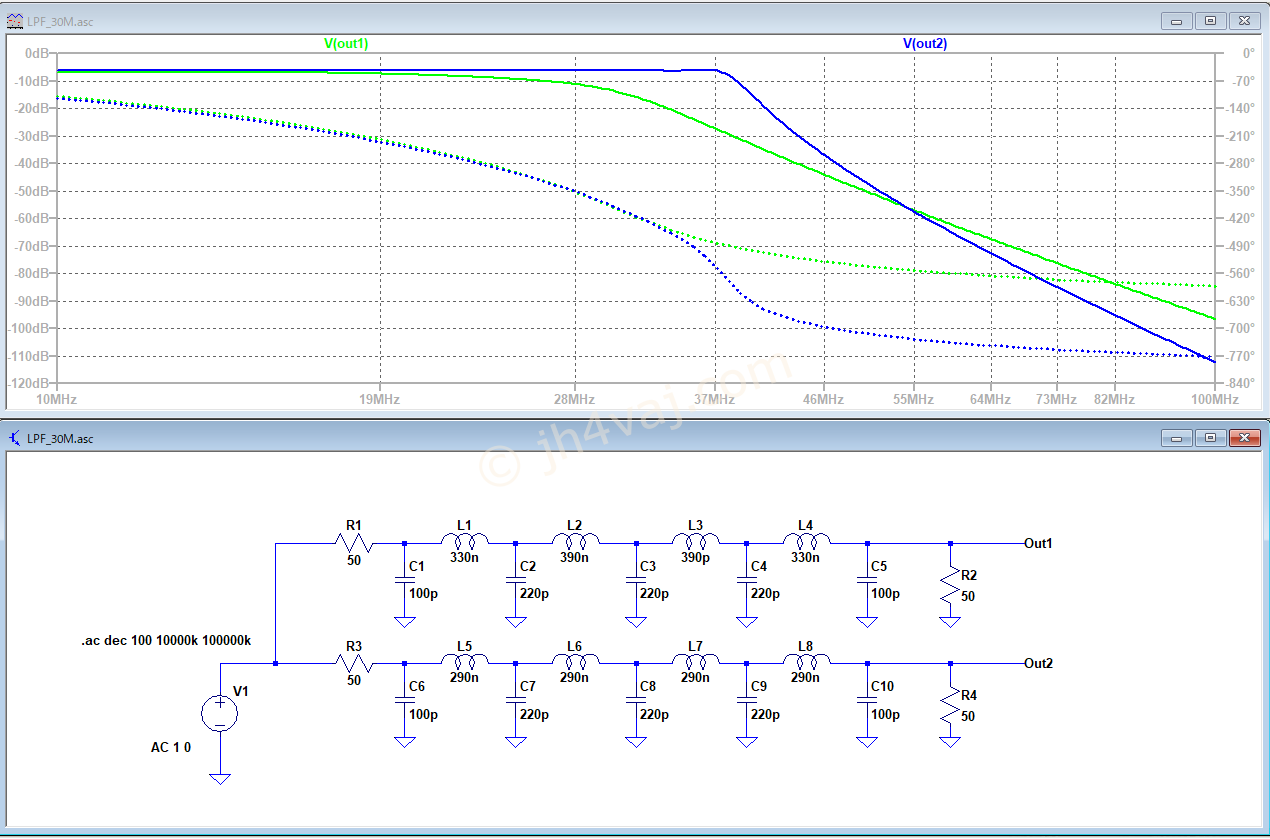This screenshot has height=839, width=1270.
Task: Select capacitor C4 symbol
Action: point(746,581)
